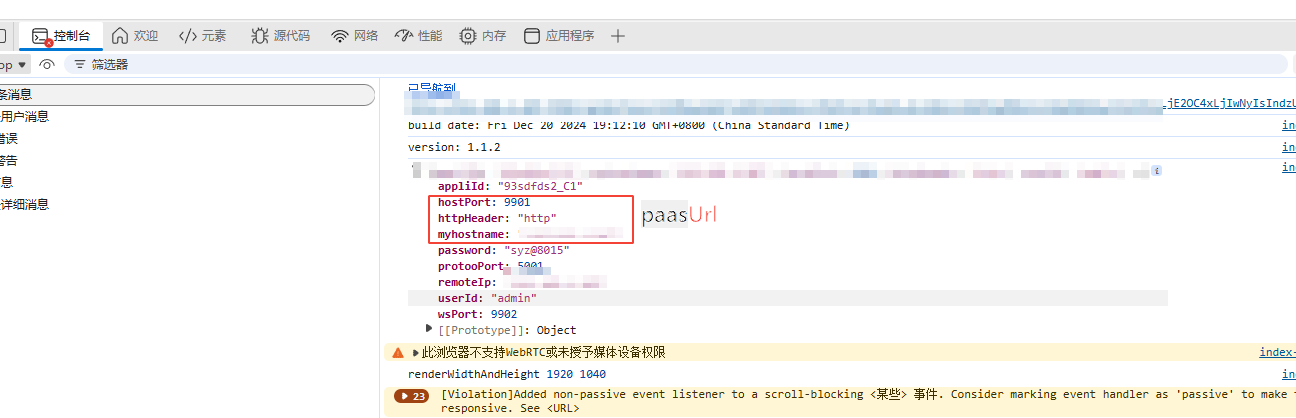Open the index source link beside WebRTC warning
Screen dimensions: 1296x418
coord(1277,352)
